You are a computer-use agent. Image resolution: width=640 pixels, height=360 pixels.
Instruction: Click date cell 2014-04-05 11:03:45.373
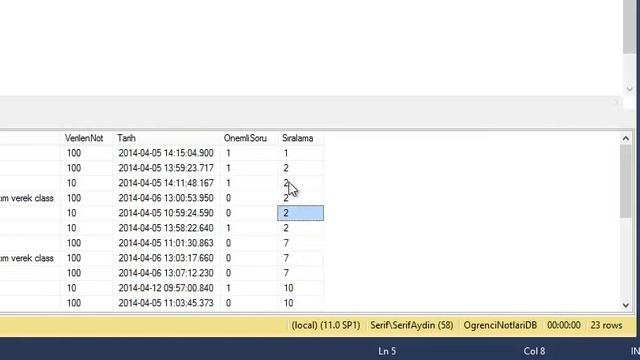click(166, 303)
